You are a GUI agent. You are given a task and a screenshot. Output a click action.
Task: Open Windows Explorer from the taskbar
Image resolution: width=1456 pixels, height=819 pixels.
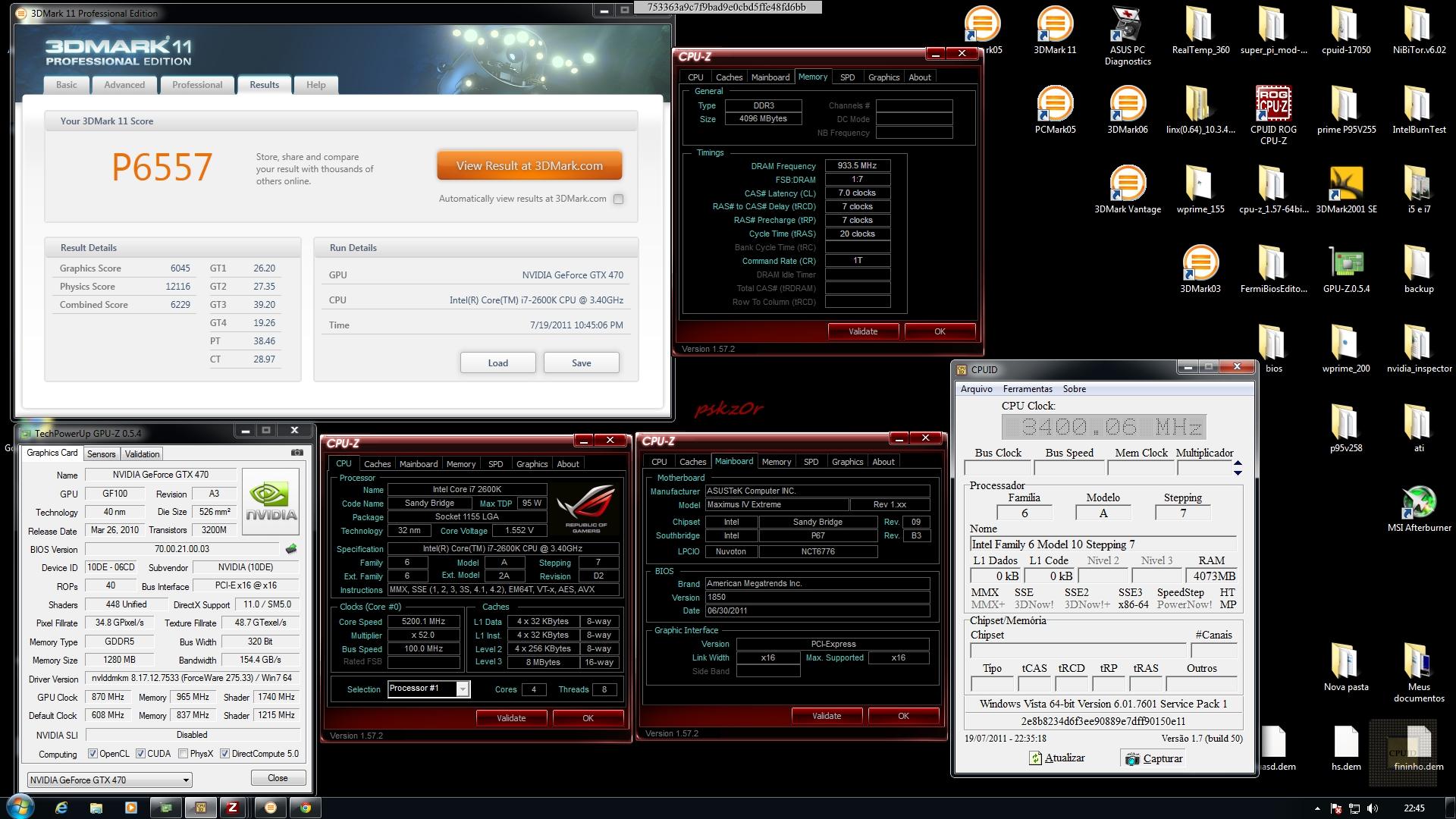click(x=96, y=808)
